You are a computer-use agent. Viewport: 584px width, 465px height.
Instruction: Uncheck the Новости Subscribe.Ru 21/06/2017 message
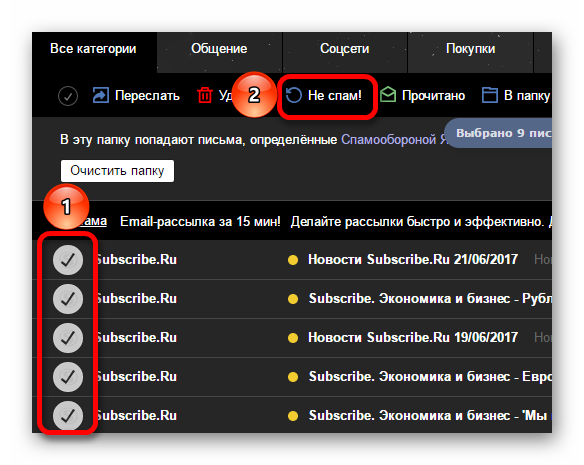[x=68, y=260]
